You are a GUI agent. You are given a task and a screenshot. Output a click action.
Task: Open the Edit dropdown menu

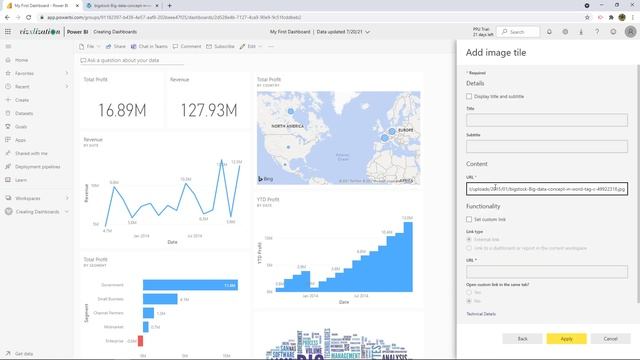click(251, 47)
